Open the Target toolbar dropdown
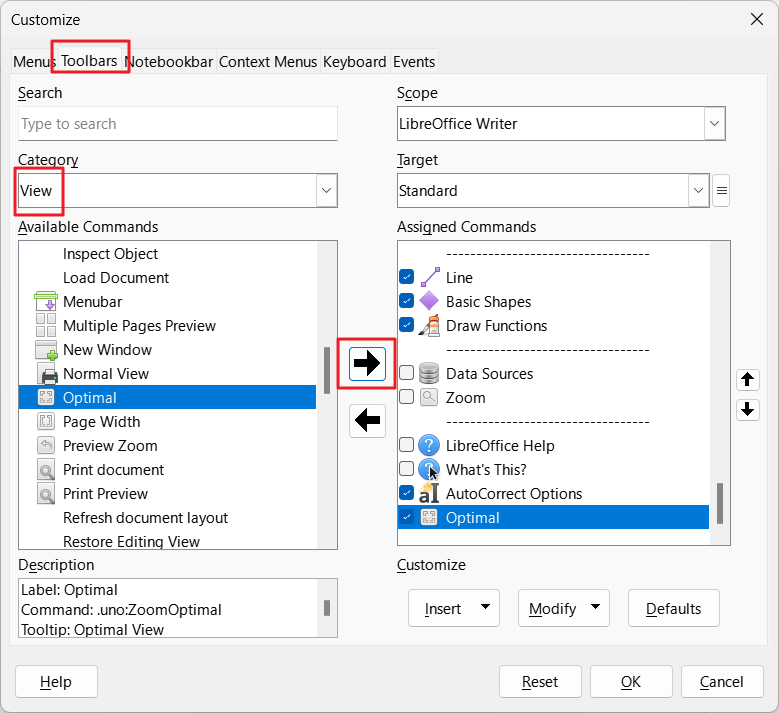This screenshot has height=713, width=779. 699,190
